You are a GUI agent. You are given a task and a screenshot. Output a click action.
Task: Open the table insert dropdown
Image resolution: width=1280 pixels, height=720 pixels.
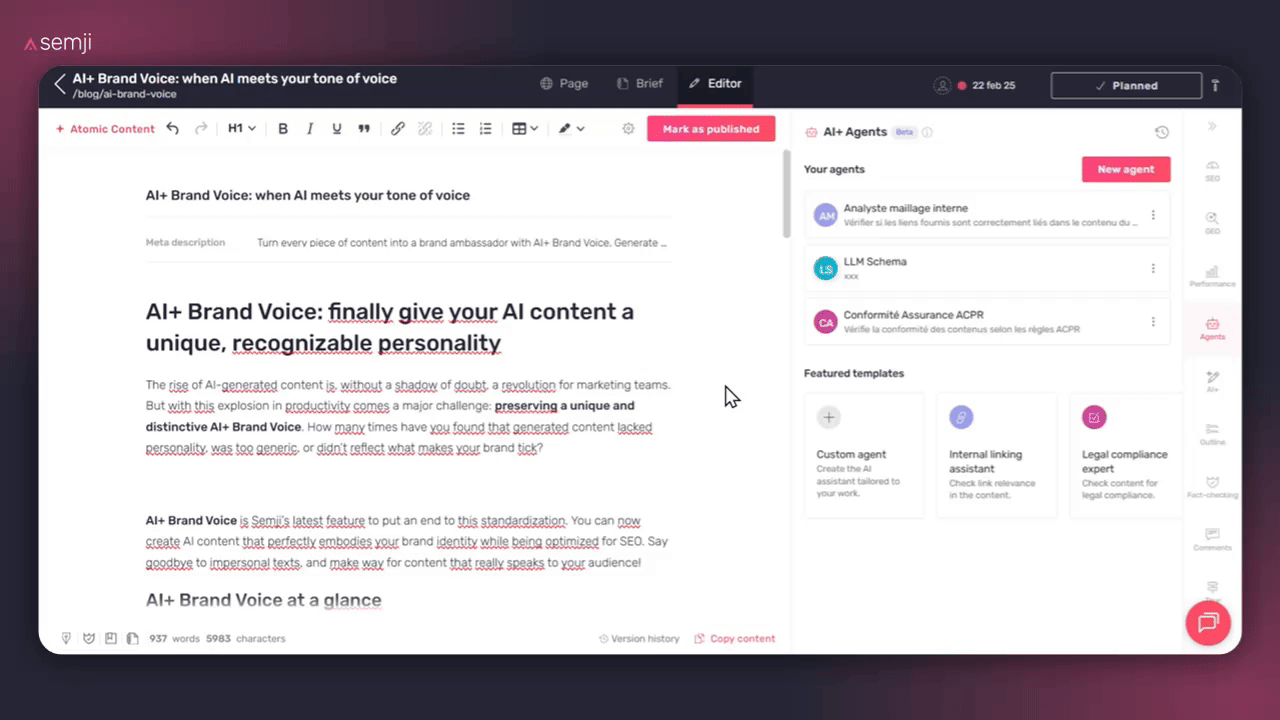click(525, 129)
